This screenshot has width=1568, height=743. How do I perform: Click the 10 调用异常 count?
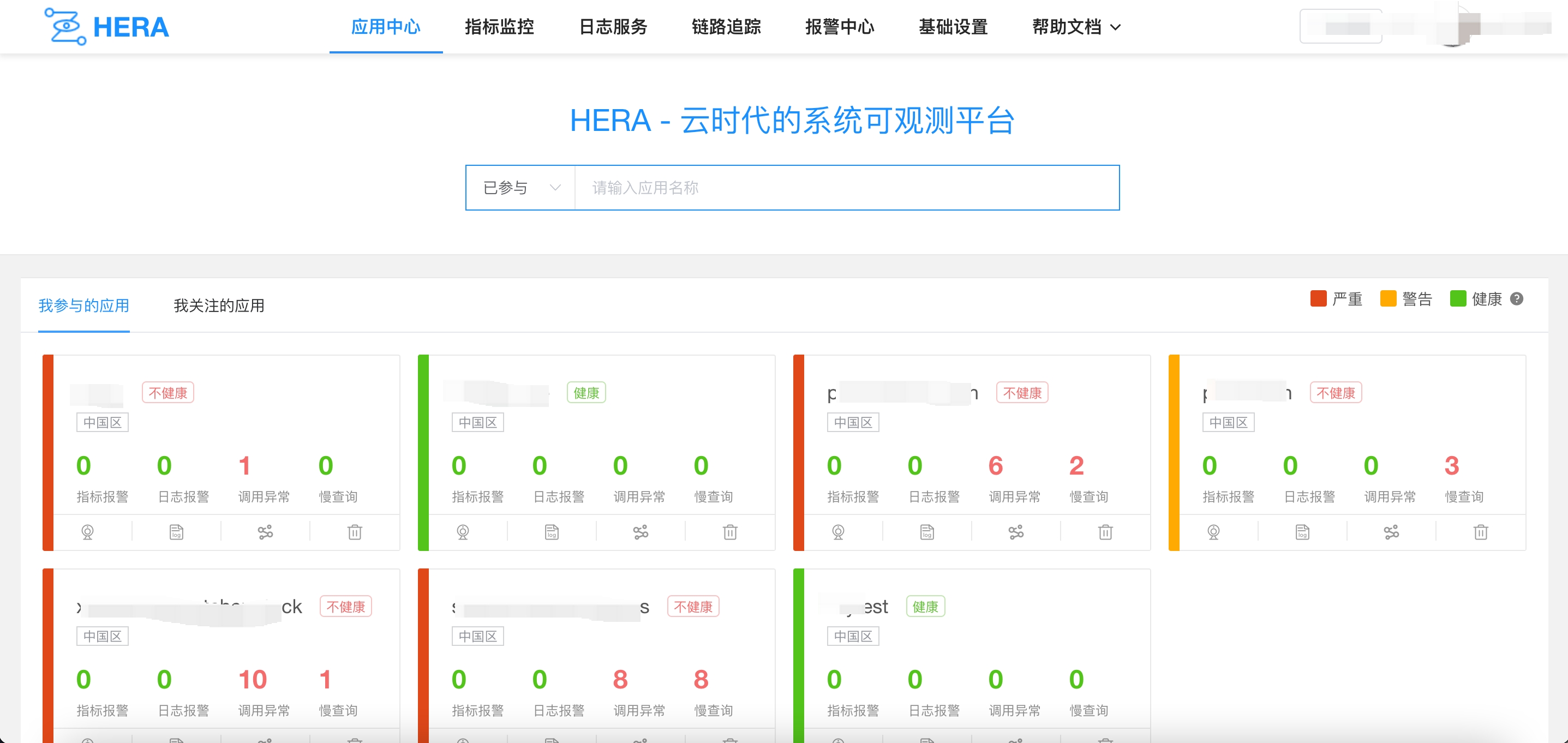pos(253,679)
